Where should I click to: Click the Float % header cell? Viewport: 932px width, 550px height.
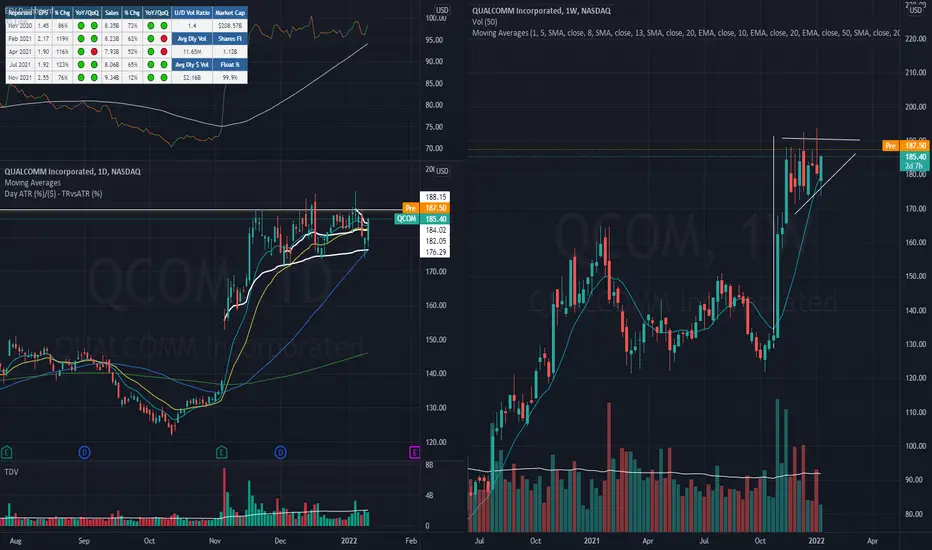click(230, 64)
